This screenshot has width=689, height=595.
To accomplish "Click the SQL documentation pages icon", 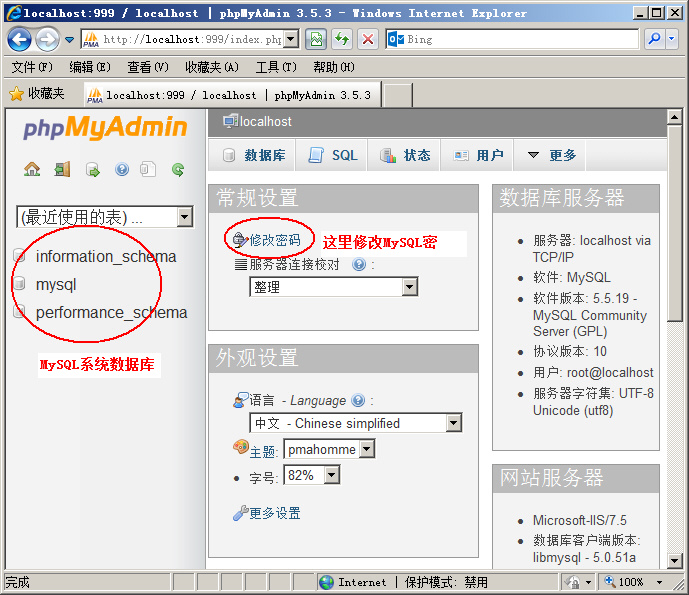I will pos(148,169).
